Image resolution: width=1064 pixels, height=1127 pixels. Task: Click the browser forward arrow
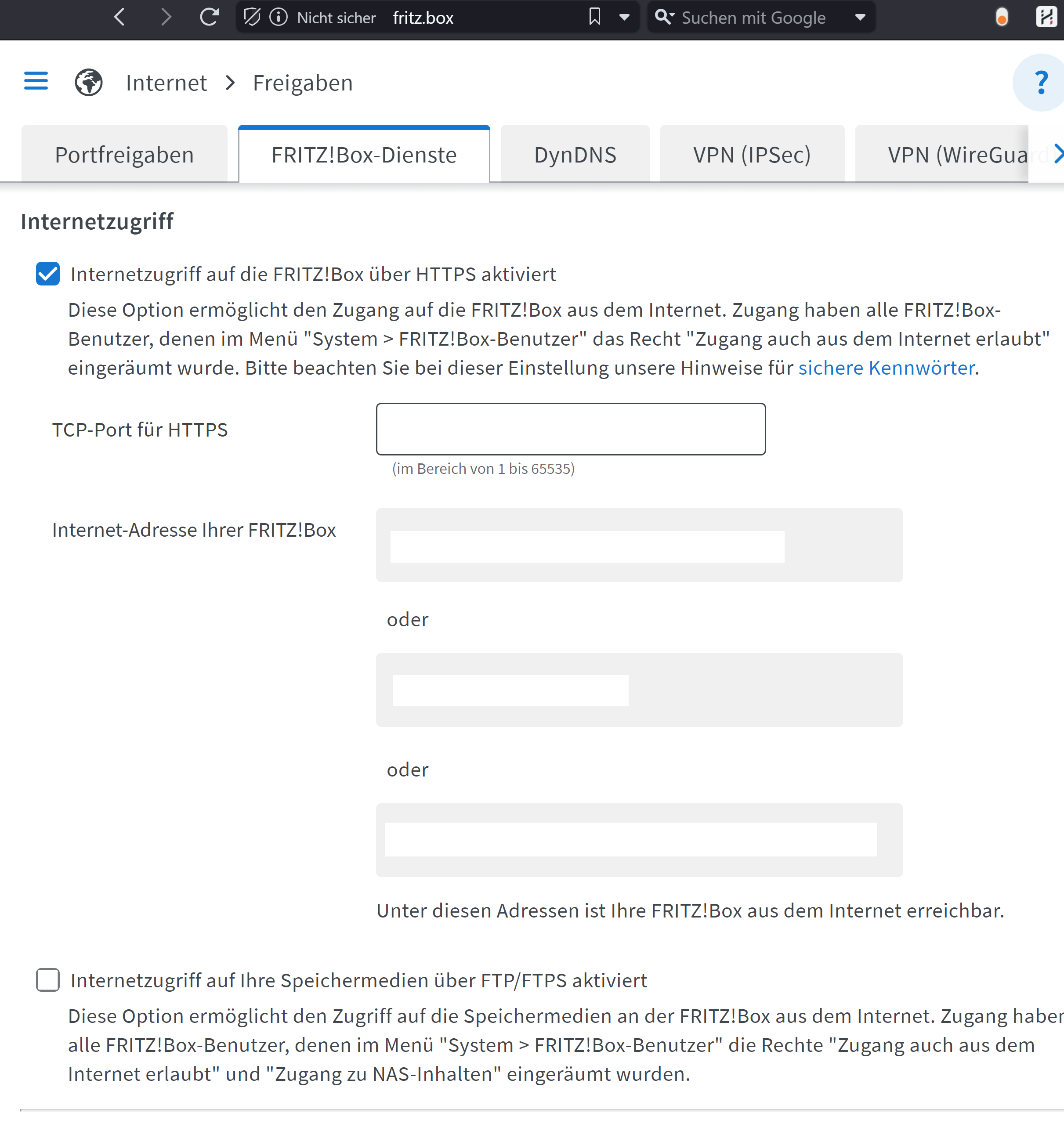coord(165,17)
